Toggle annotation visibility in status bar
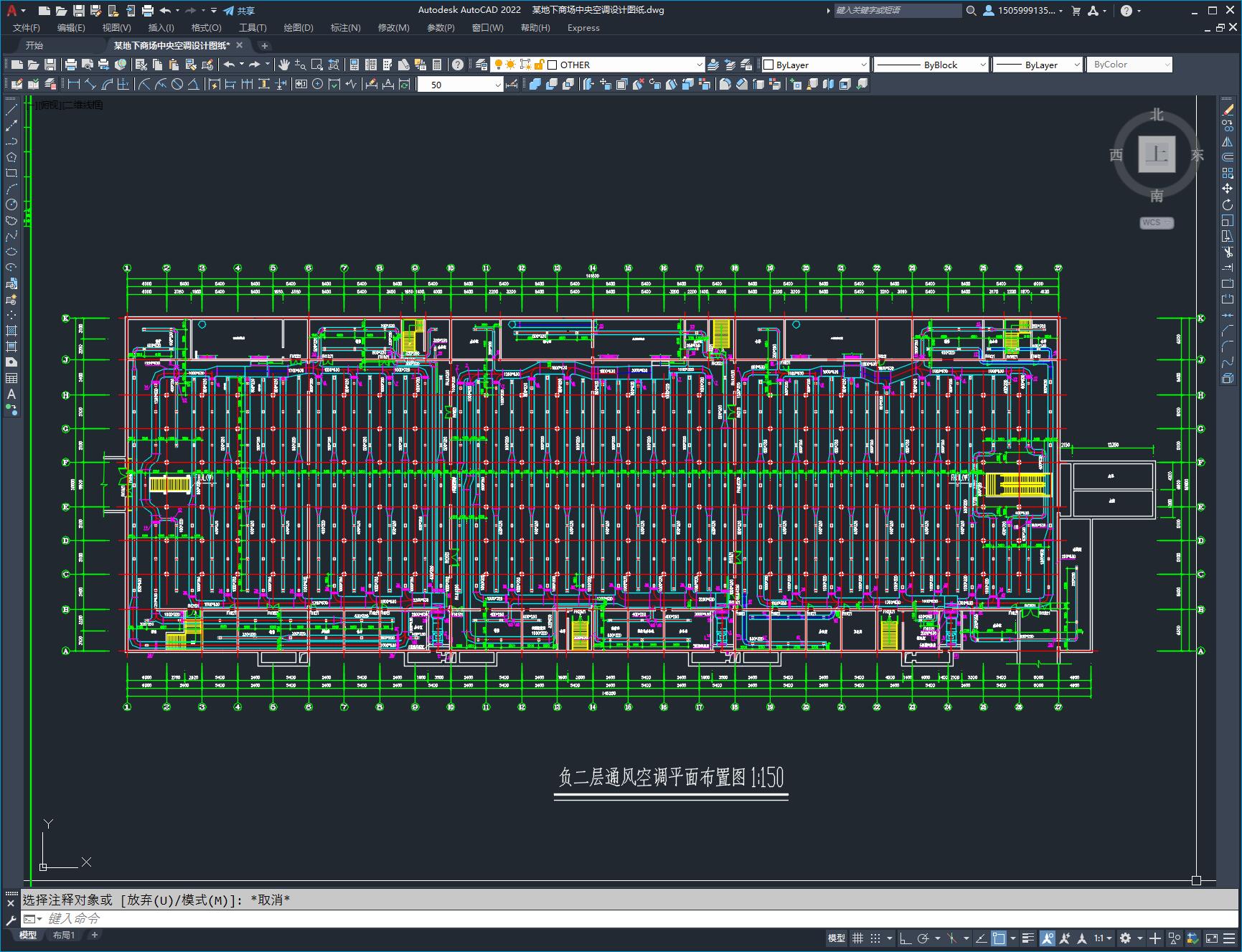Image resolution: width=1242 pixels, height=952 pixels. 1048,938
